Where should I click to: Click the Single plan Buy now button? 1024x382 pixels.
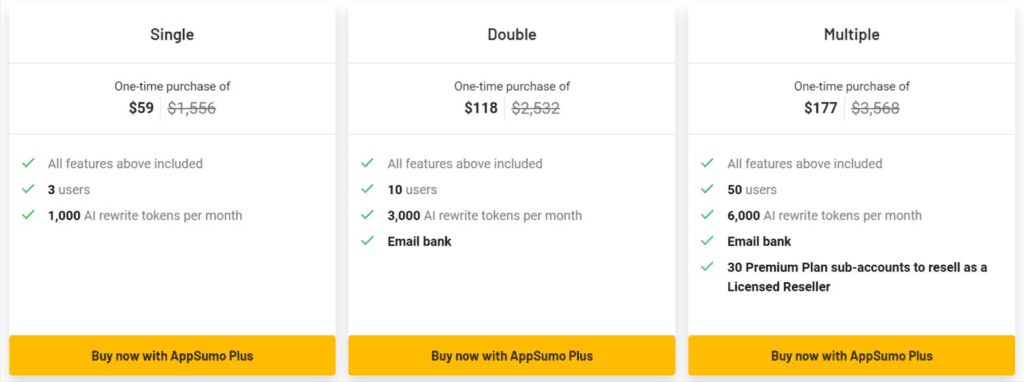[172, 356]
